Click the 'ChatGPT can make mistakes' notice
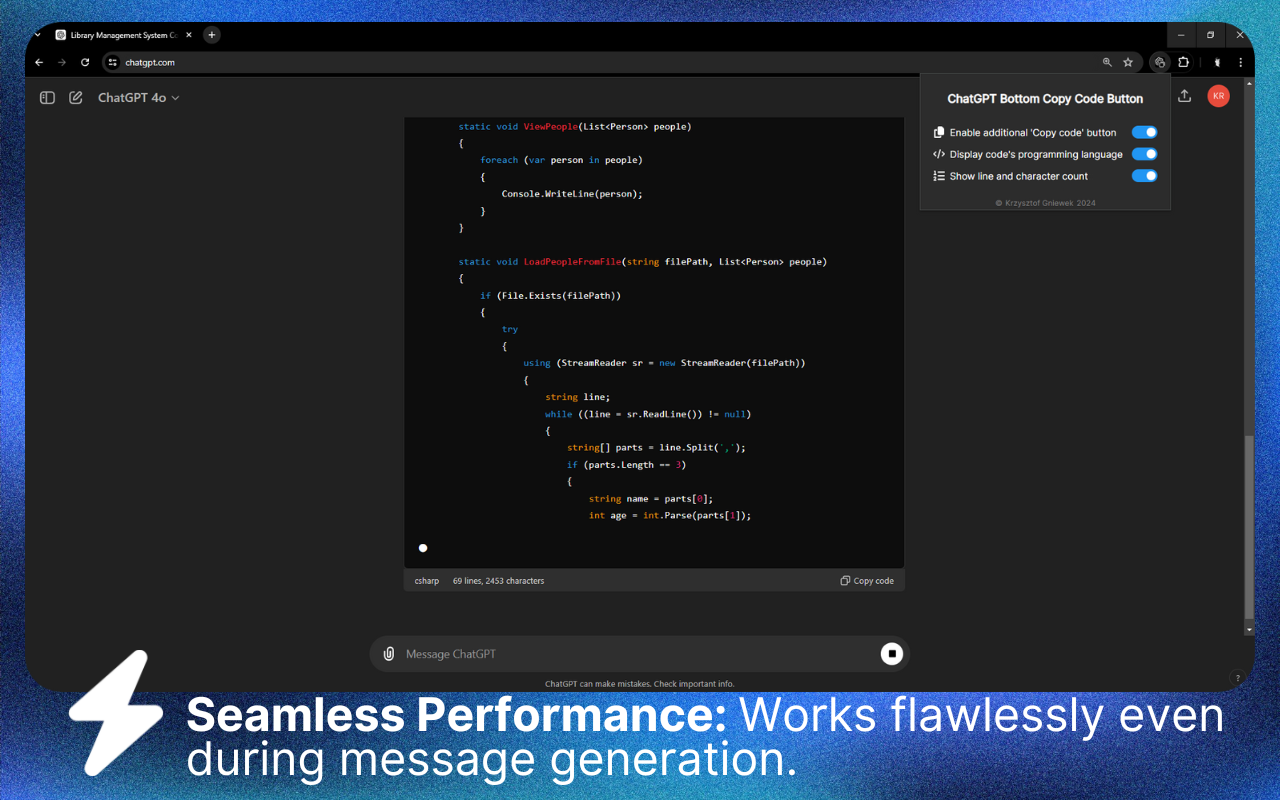Viewport: 1280px width, 800px height. (640, 684)
